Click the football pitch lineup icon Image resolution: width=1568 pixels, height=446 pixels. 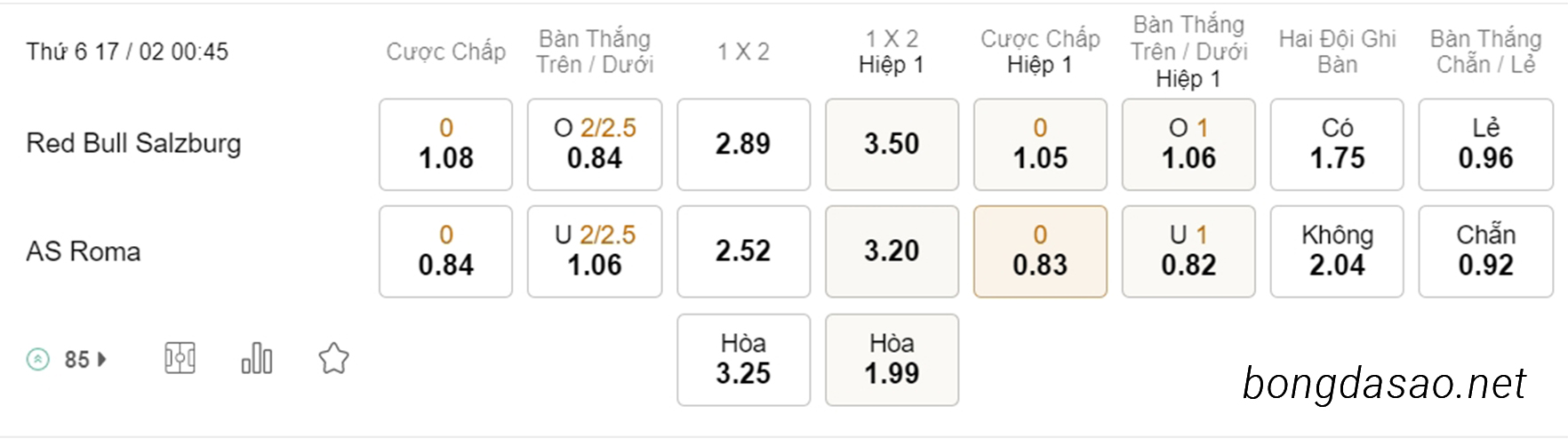180,359
